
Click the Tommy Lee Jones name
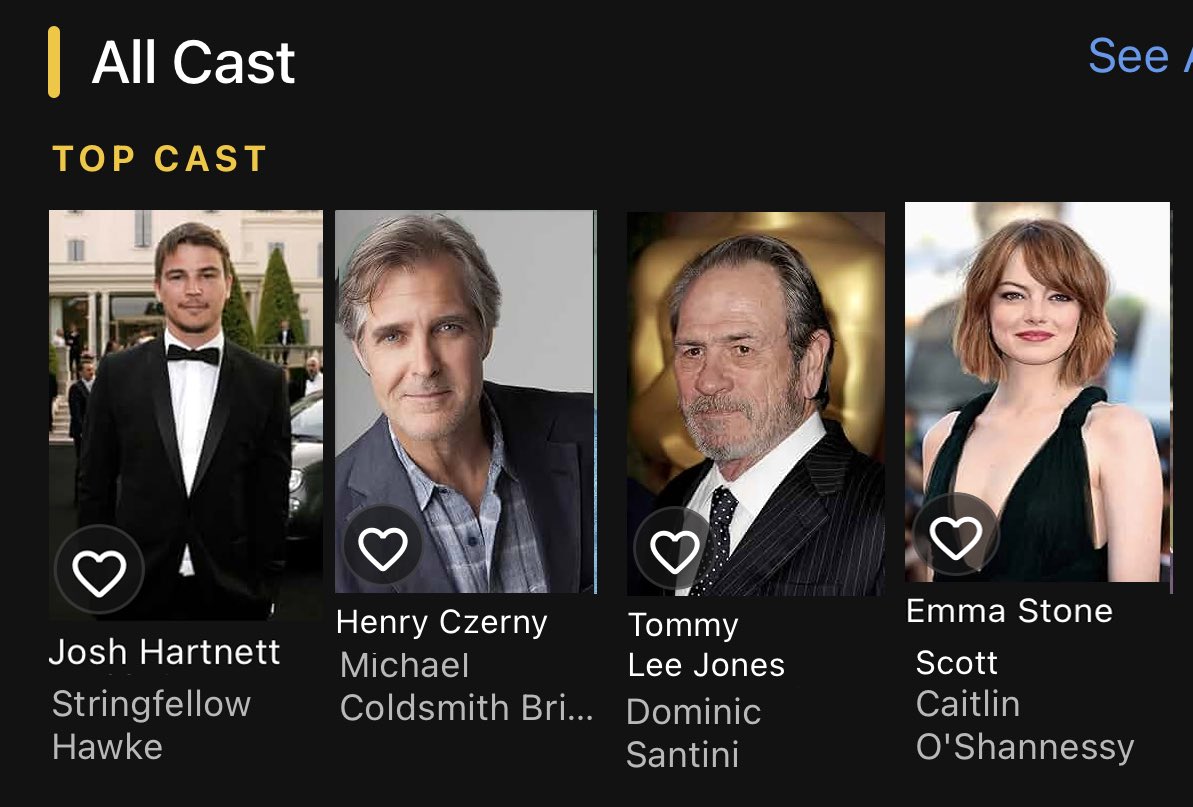coord(705,645)
